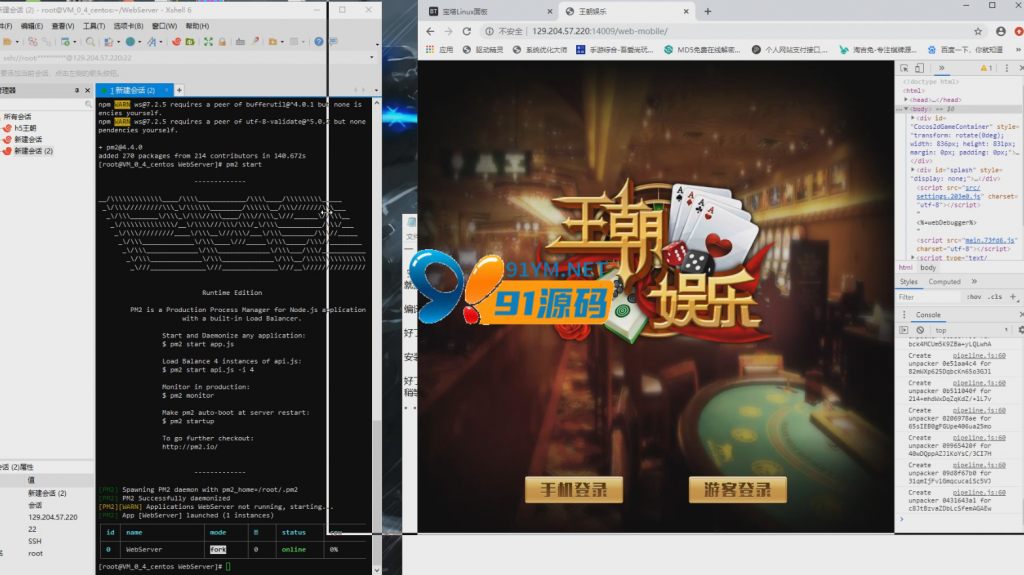Open the DevTools console settings gear

[x=1021, y=330]
